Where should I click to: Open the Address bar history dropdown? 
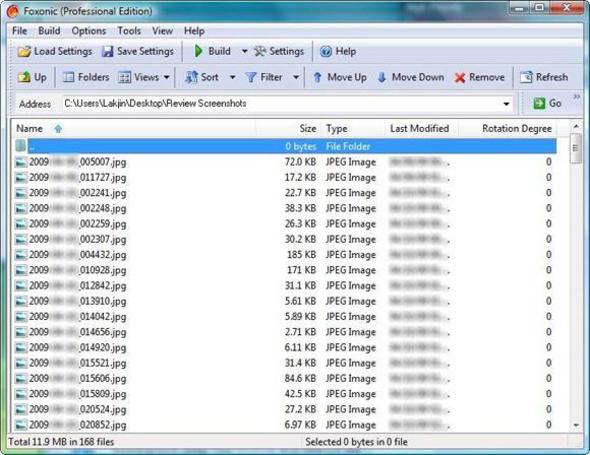click(x=506, y=103)
